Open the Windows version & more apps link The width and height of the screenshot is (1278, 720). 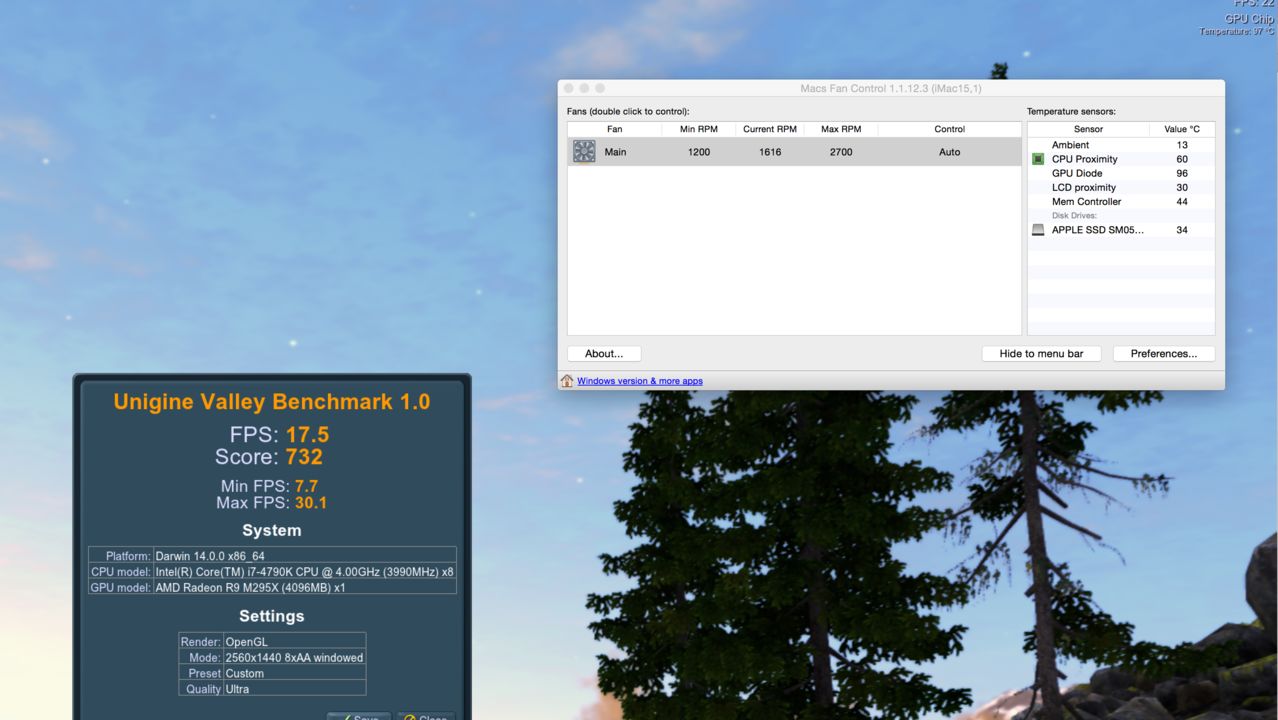click(640, 381)
